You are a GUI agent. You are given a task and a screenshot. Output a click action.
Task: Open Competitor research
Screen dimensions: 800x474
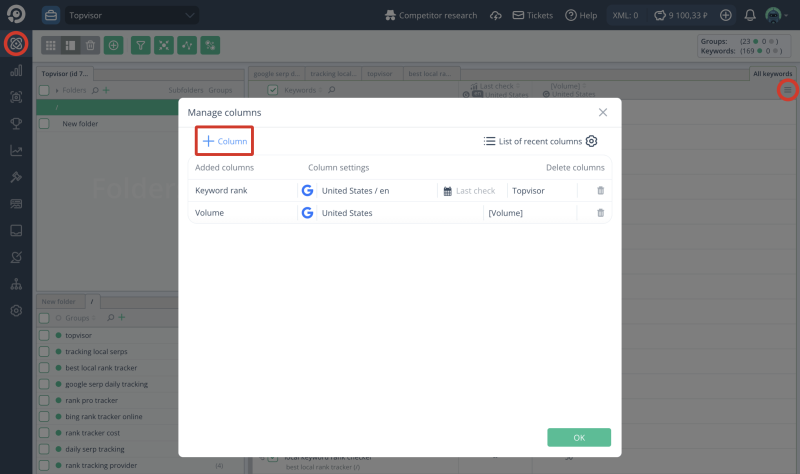[431, 15]
